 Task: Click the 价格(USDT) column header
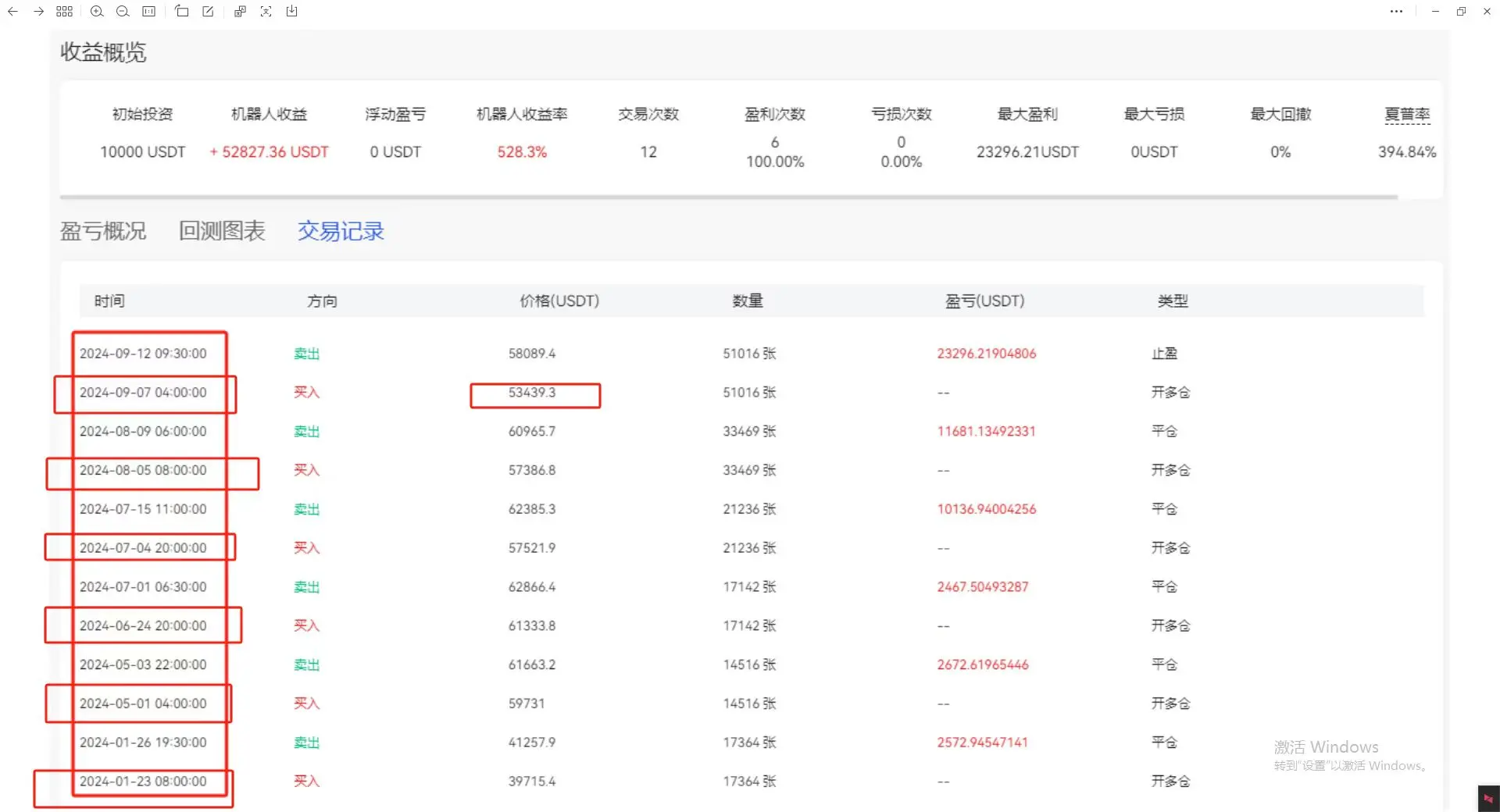click(x=559, y=301)
